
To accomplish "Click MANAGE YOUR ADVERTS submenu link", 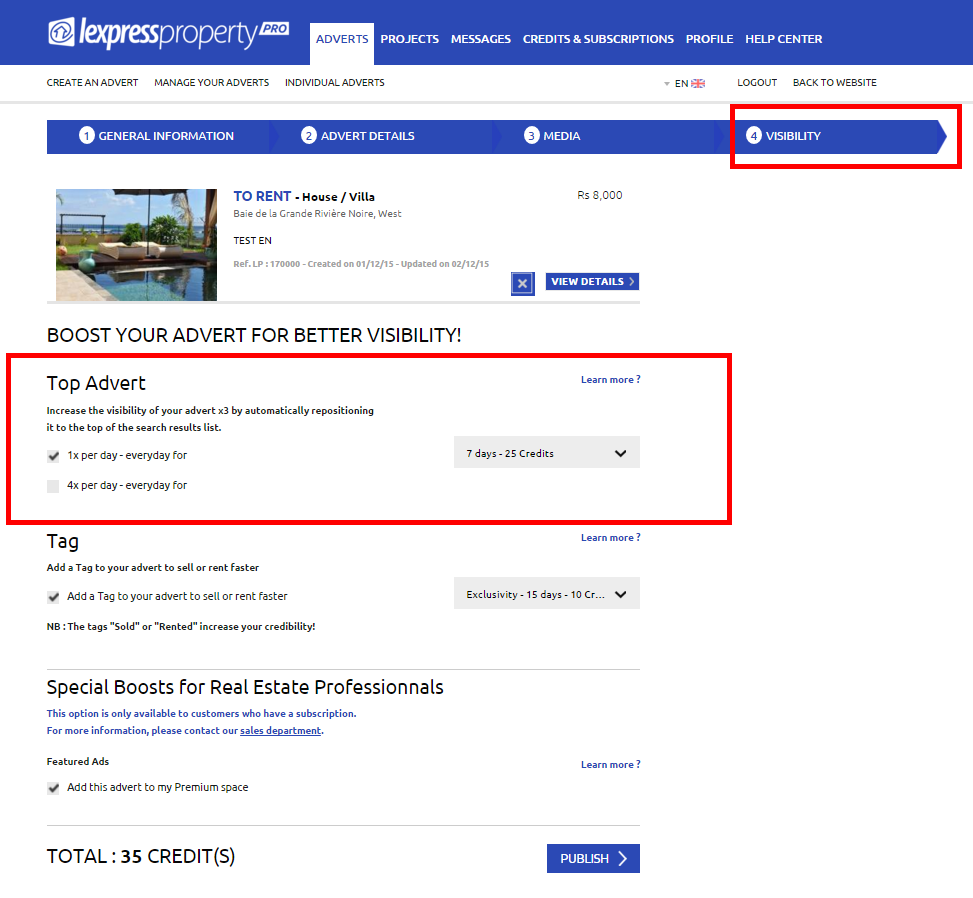I will 212,83.
